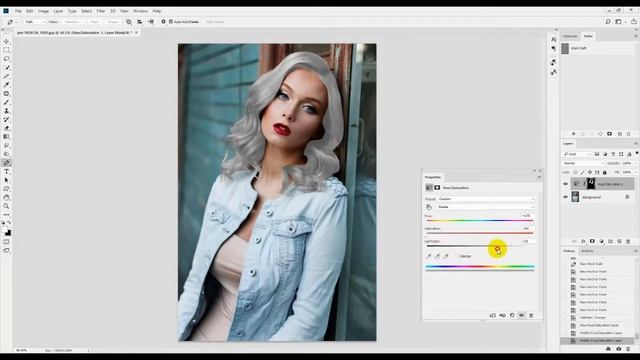
Task: Open the Window menu
Action: point(140,11)
